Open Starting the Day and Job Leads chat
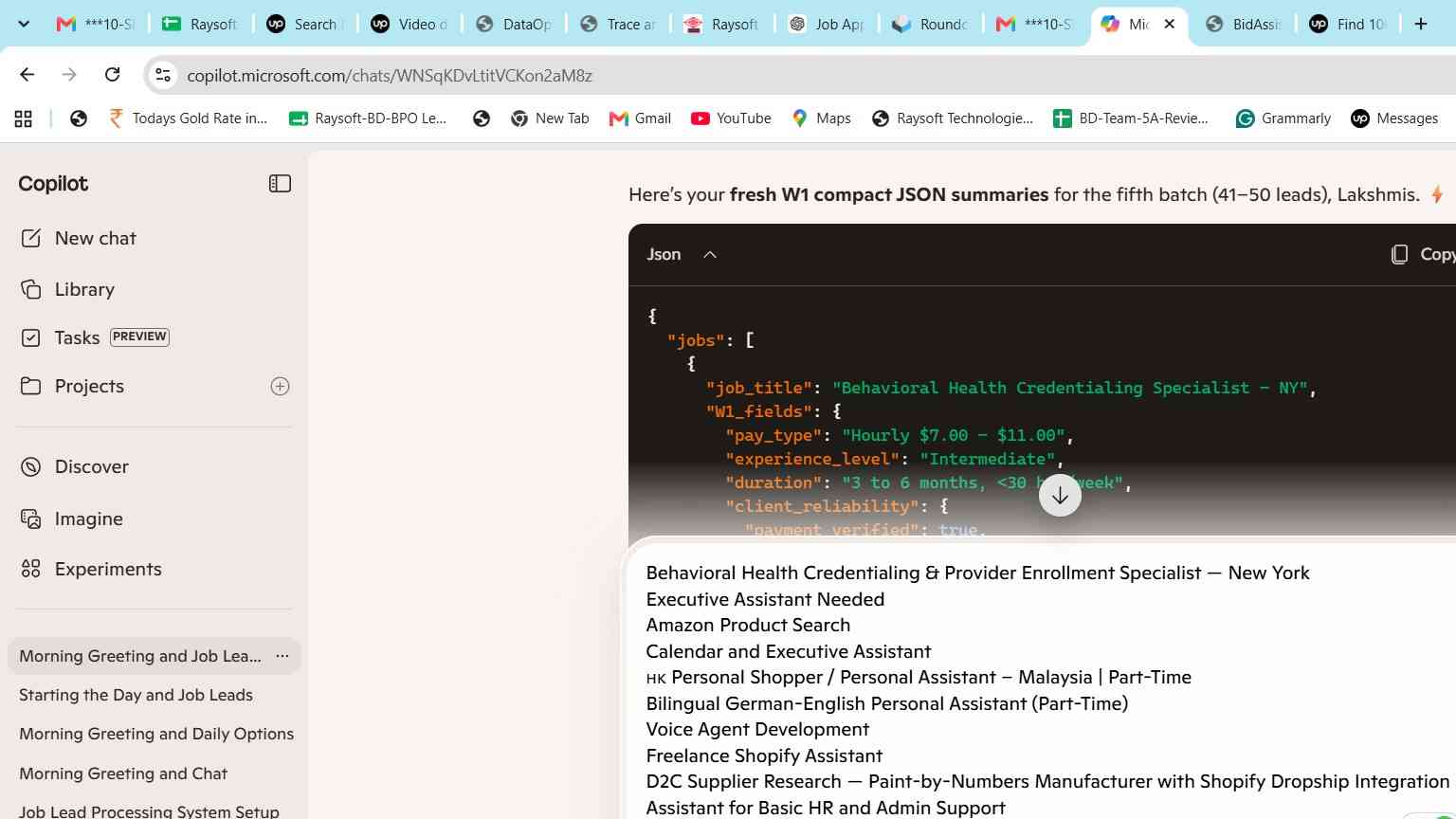This screenshot has height=819, width=1456. [x=136, y=695]
